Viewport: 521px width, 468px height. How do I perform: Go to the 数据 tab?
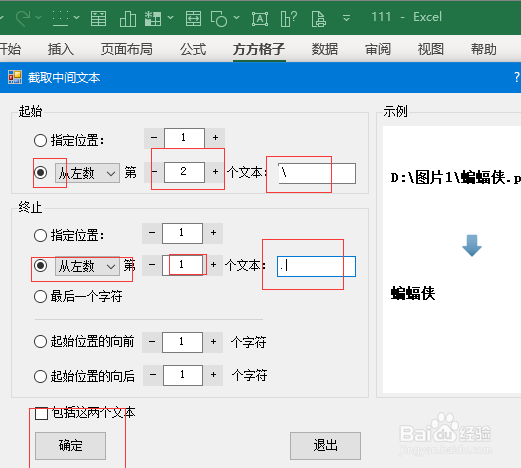pos(325,49)
